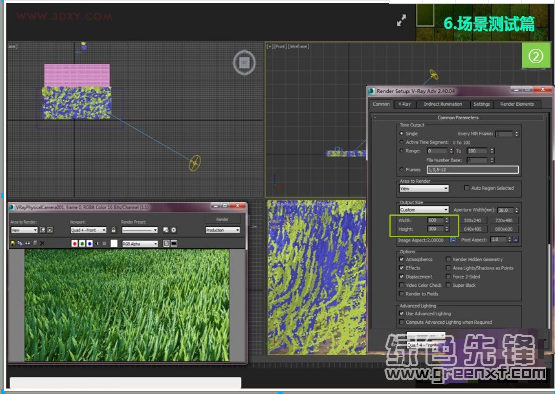The height and width of the screenshot is (394, 555).
Task: Toggle the Displacement checkbox
Action: coord(402,276)
